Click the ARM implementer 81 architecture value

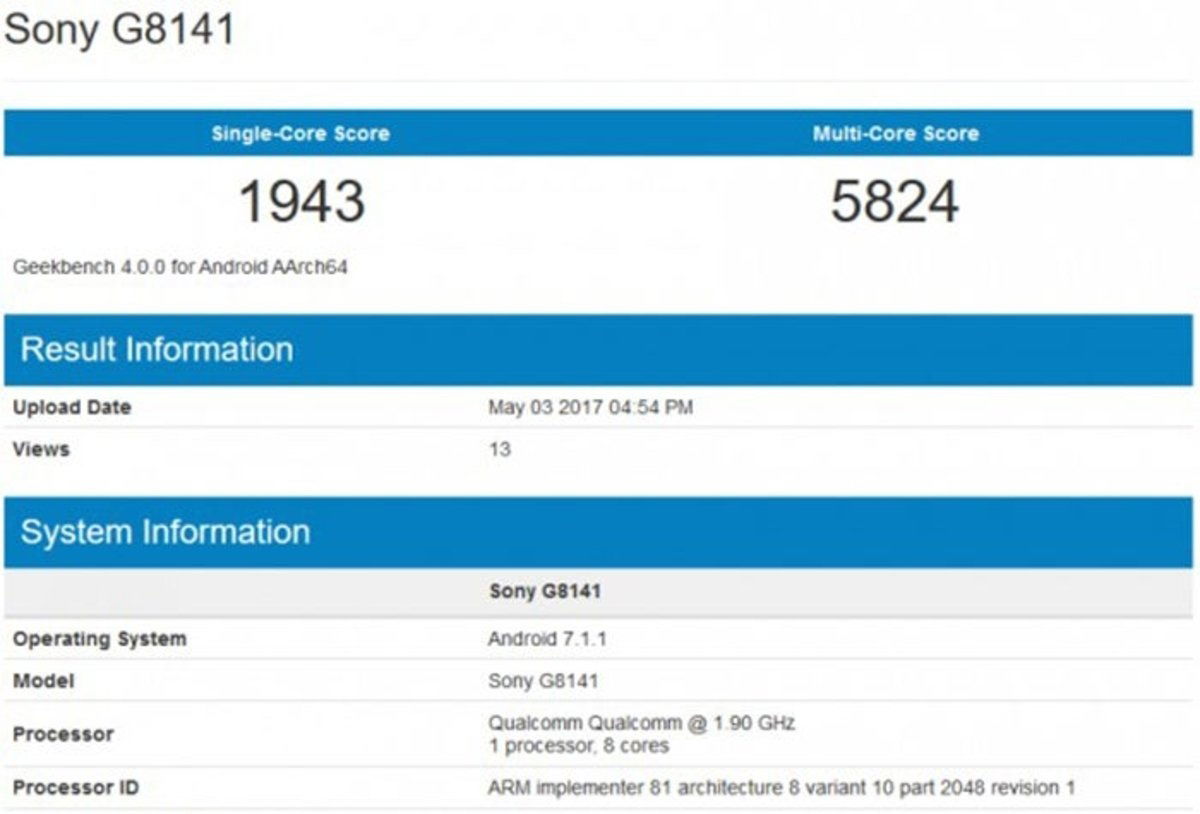tap(782, 788)
